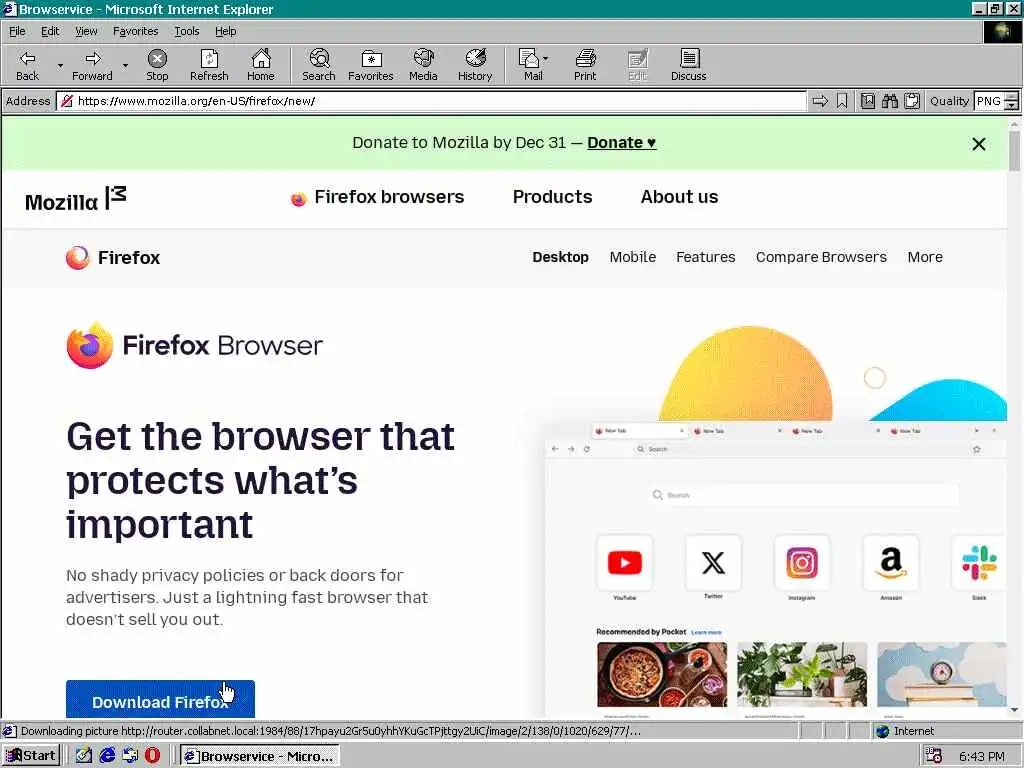The width and height of the screenshot is (1024, 768).
Task: Open the Features link
Action: 705,257
